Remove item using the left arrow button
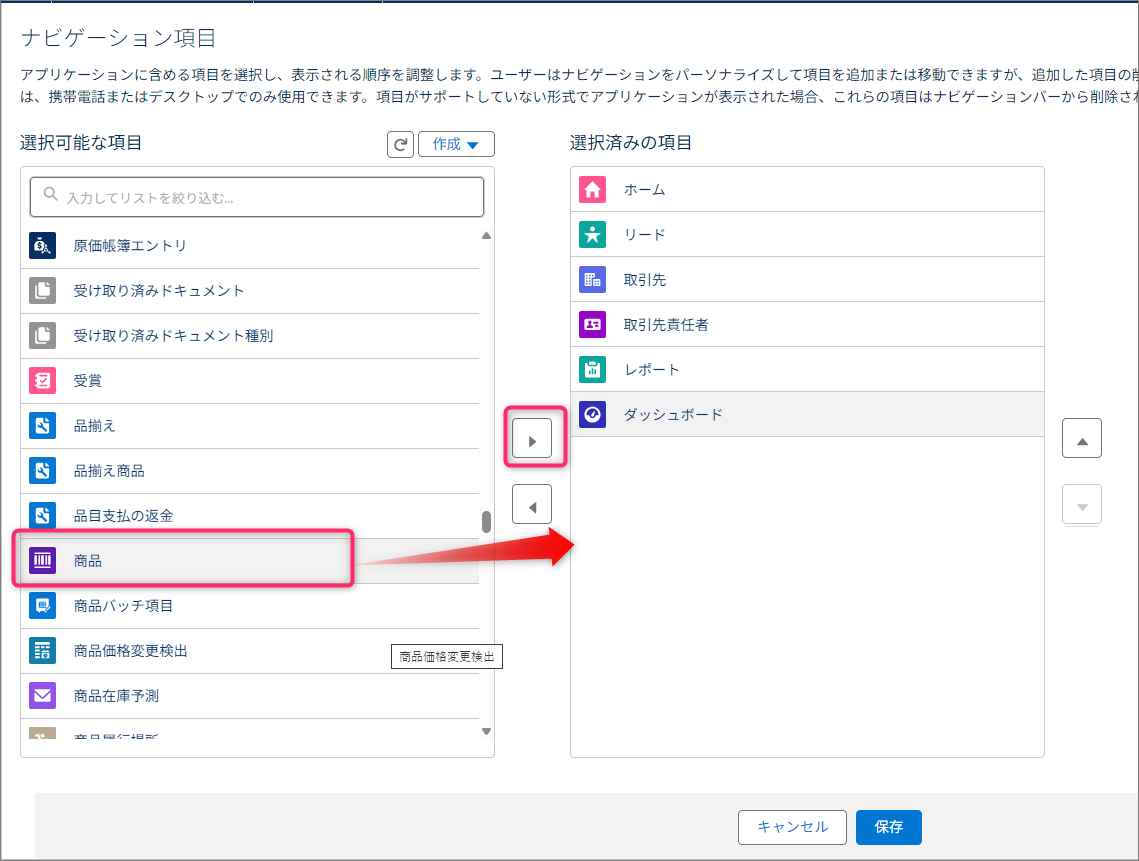 point(532,505)
